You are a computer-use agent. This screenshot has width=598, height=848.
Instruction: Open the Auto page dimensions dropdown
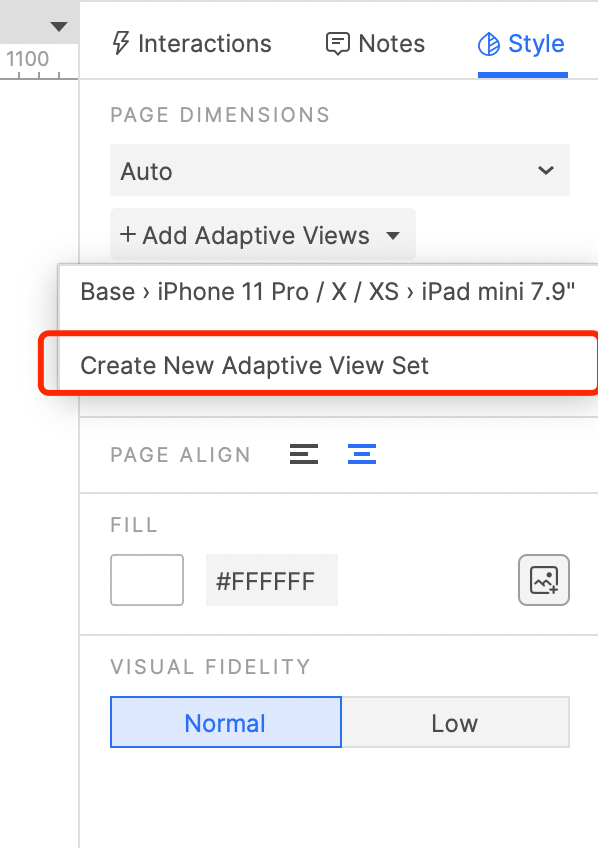point(340,170)
